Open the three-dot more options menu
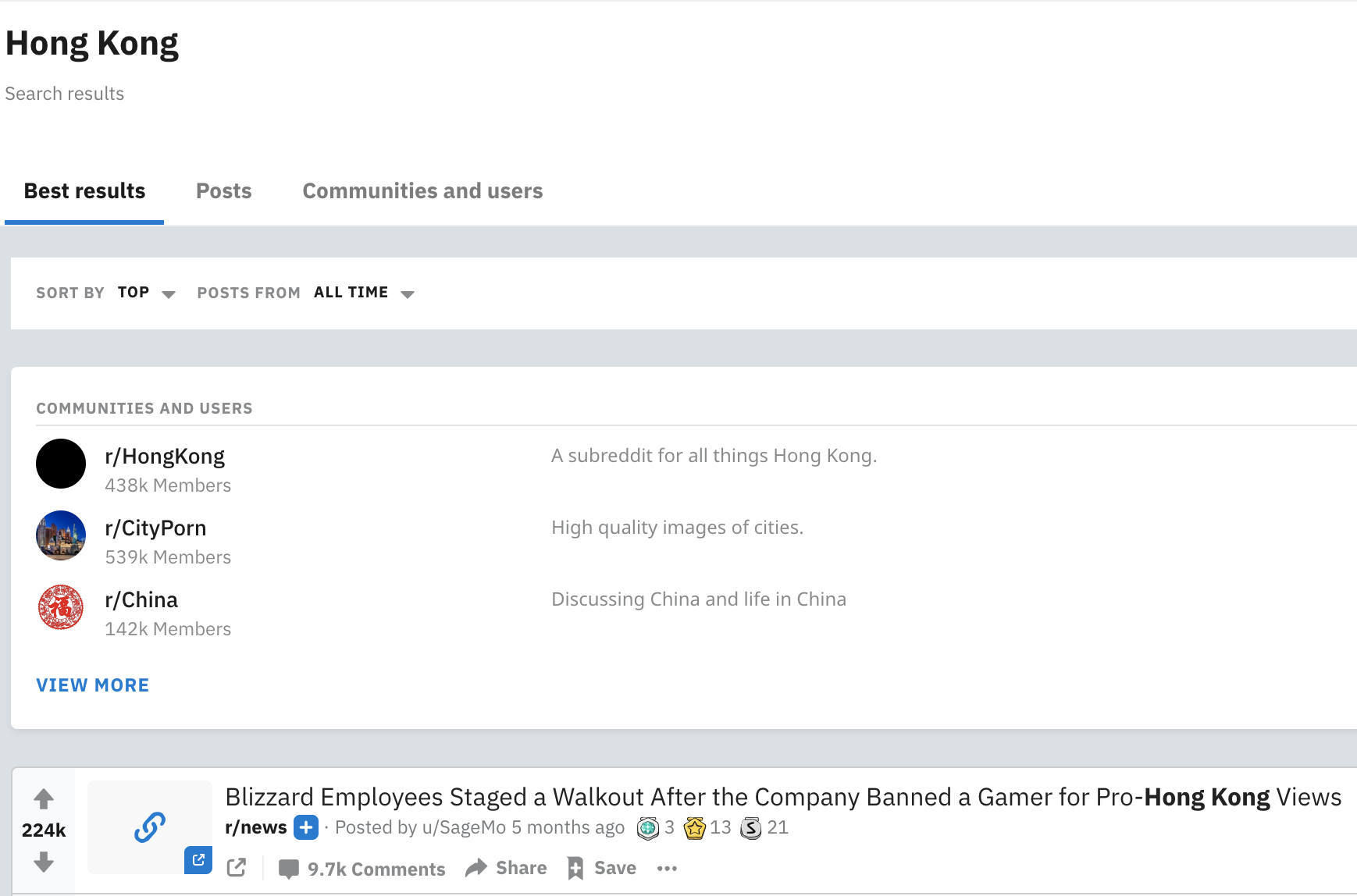Viewport: 1357px width, 896px height. tap(667, 869)
